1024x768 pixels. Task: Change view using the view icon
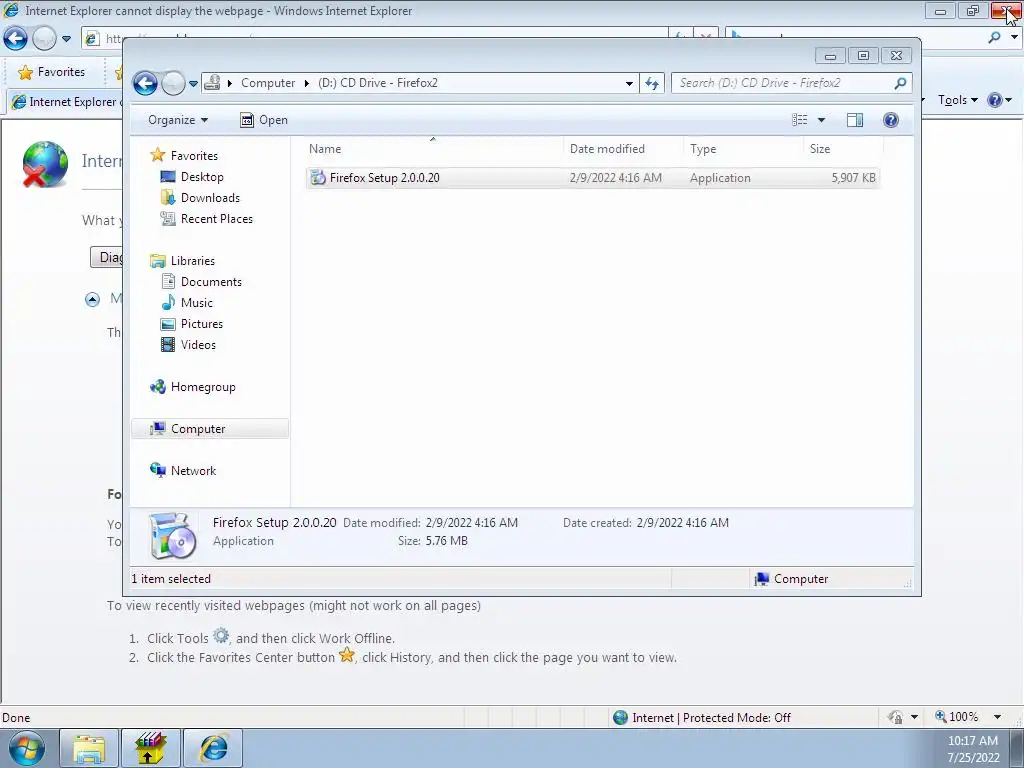tap(799, 120)
